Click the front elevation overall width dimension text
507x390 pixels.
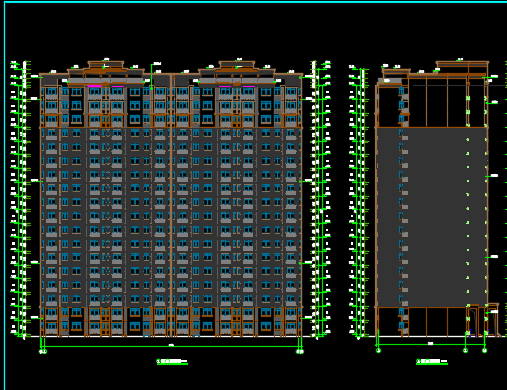point(171,345)
